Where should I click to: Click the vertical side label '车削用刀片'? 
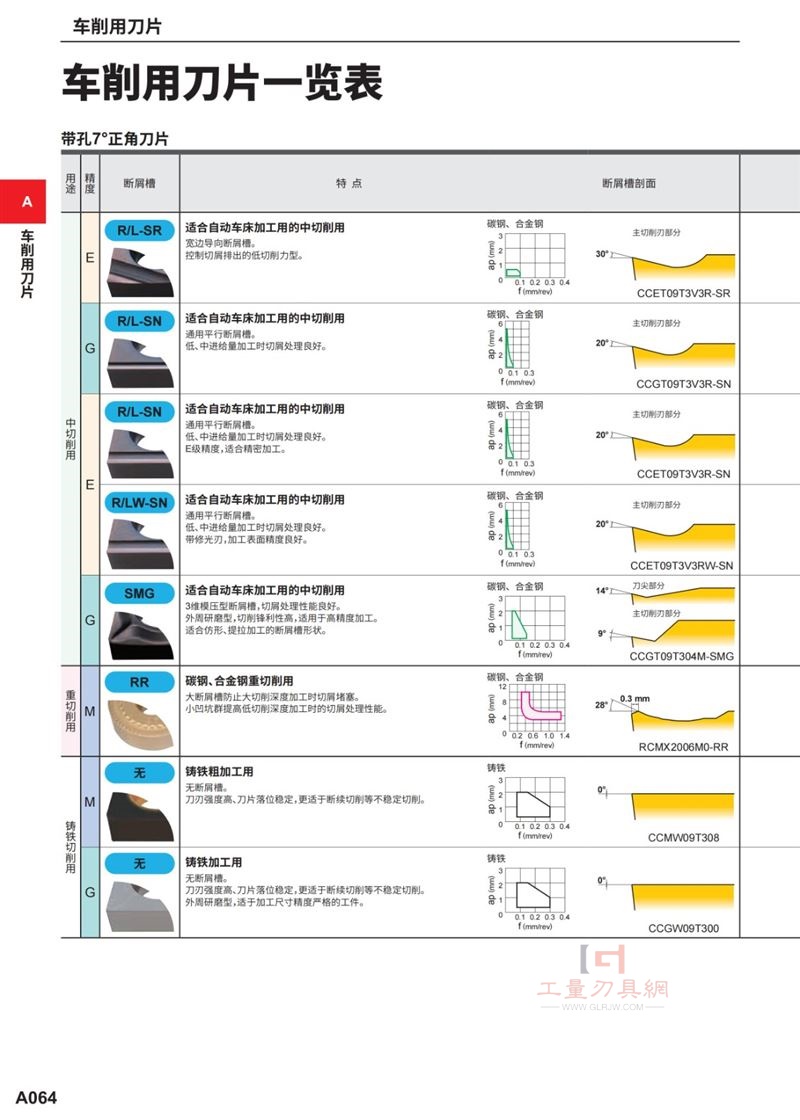(26, 264)
